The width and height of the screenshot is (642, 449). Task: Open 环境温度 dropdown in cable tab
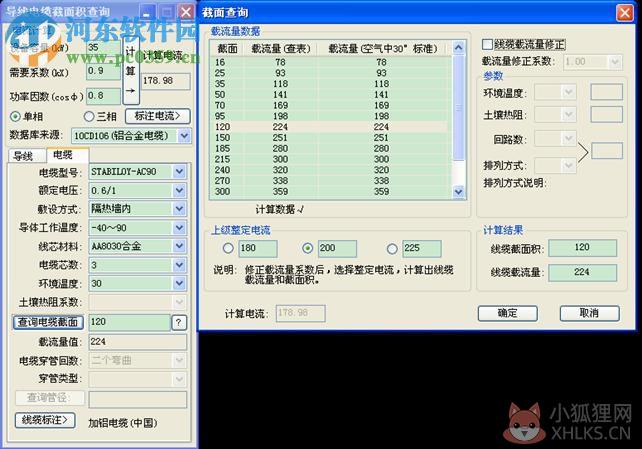click(x=179, y=283)
